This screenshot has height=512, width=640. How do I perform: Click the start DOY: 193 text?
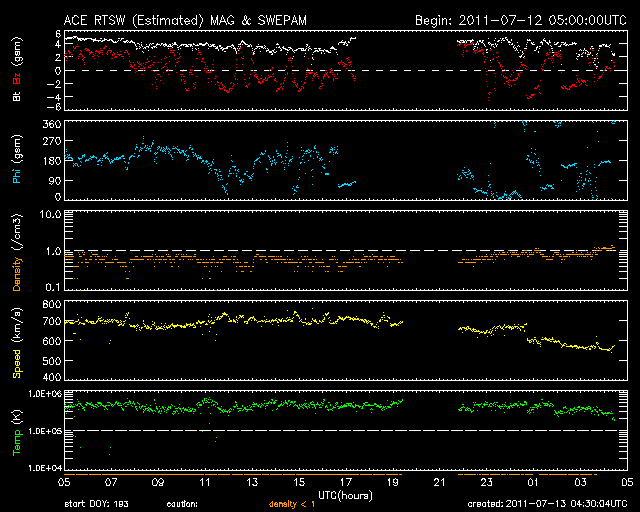click(x=97, y=503)
